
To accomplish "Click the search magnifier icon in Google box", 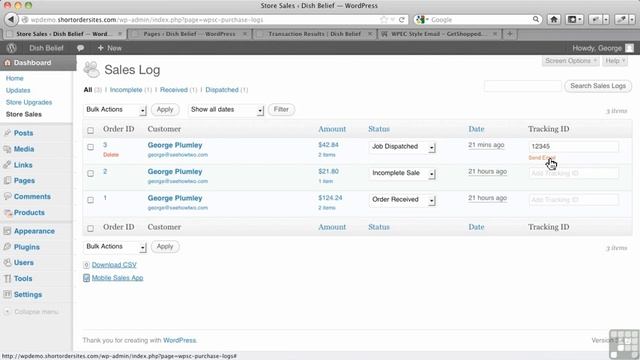I will coord(536,19).
